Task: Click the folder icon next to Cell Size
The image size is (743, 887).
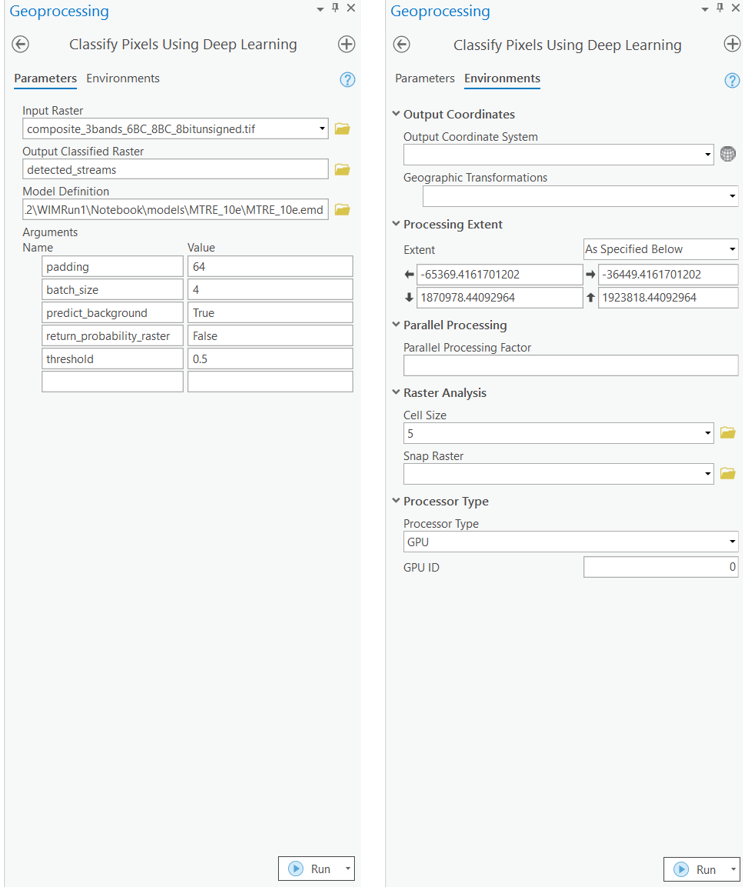Action: [x=727, y=433]
